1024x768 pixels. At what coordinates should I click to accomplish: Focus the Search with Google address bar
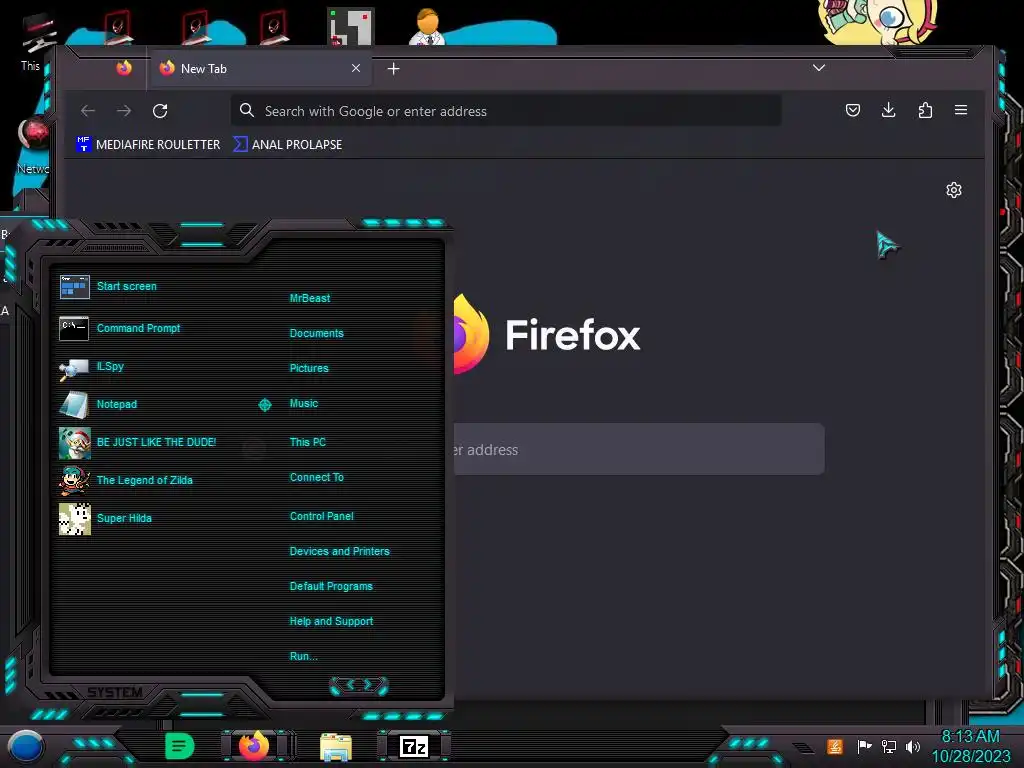click(x=506, y=111)
